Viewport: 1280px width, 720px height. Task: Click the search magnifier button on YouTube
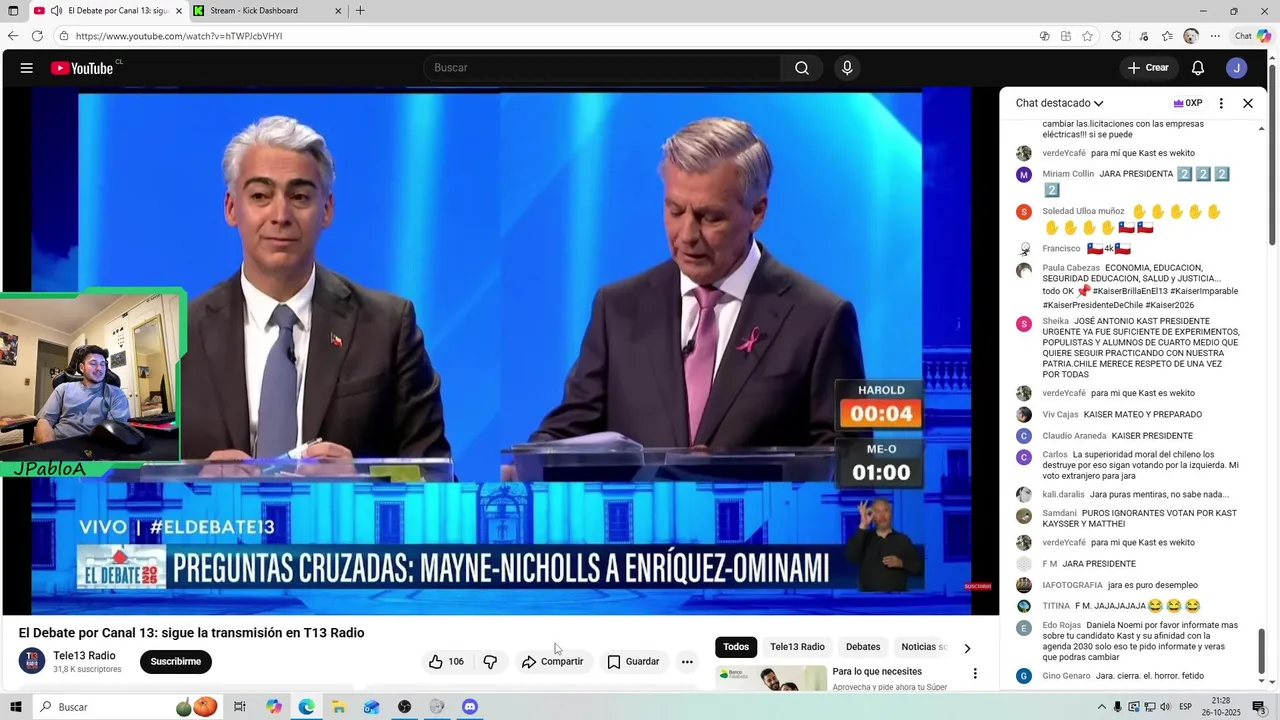click(802, 68)
